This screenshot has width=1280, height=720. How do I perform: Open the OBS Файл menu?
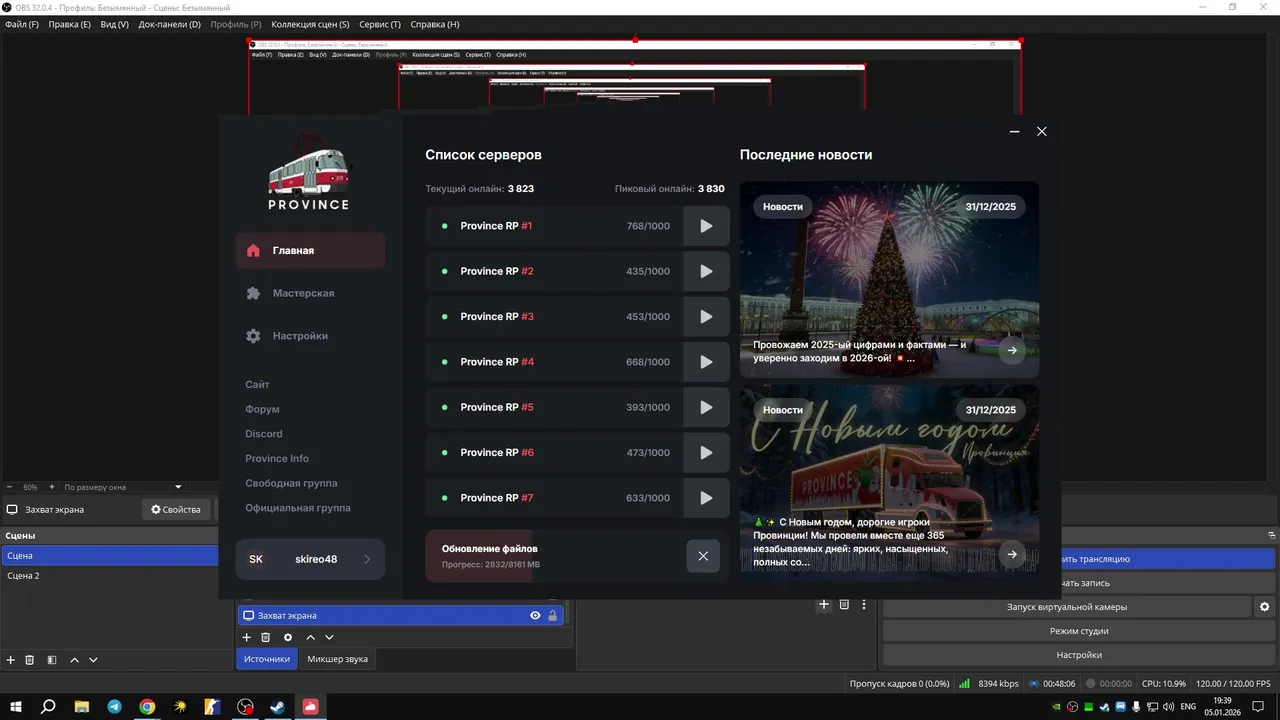(x=22, y=24)
